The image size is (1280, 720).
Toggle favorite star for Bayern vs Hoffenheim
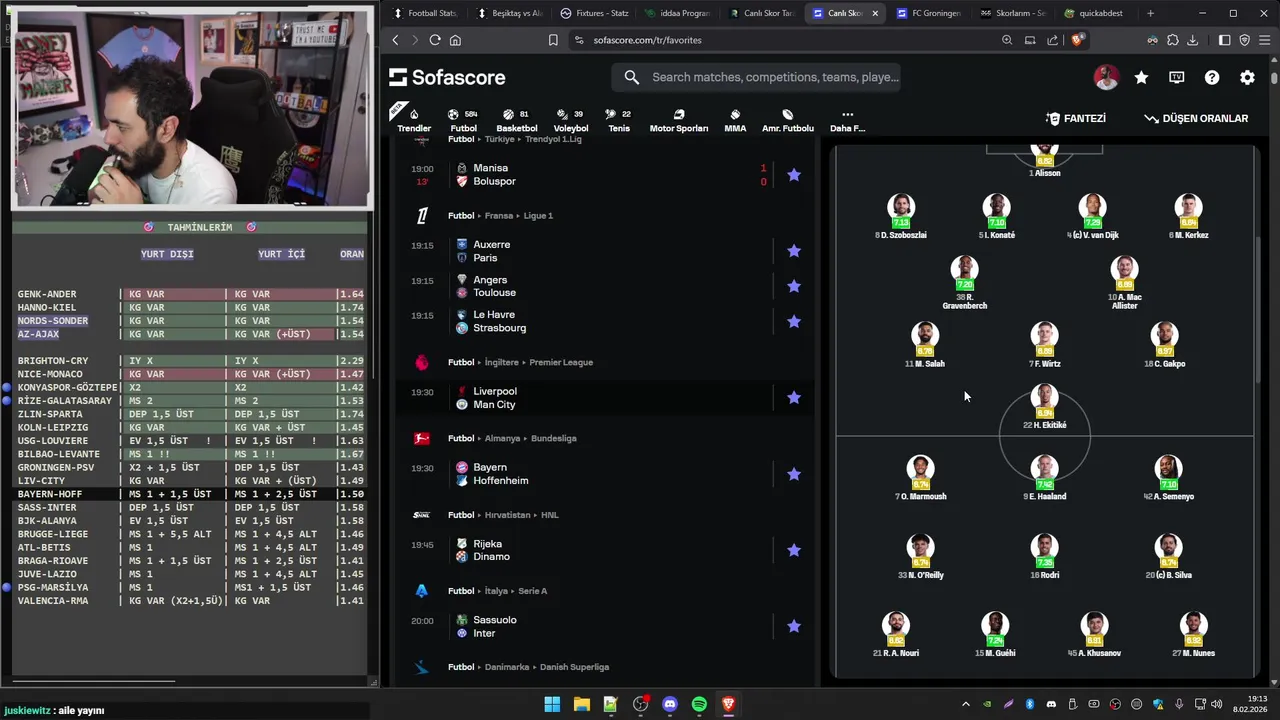point(794,474)
